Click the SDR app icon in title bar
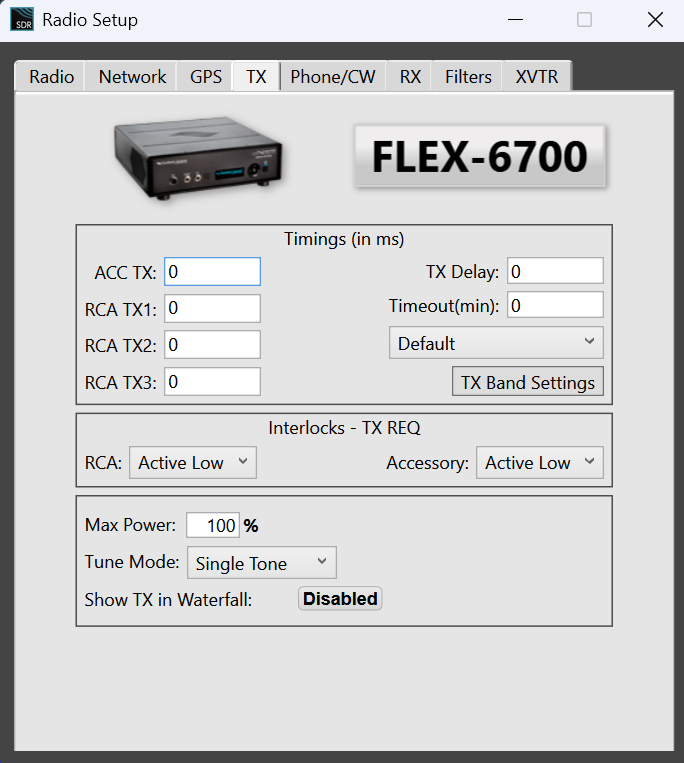The width and height of the screenshot is (684, 763). point(22,19)
